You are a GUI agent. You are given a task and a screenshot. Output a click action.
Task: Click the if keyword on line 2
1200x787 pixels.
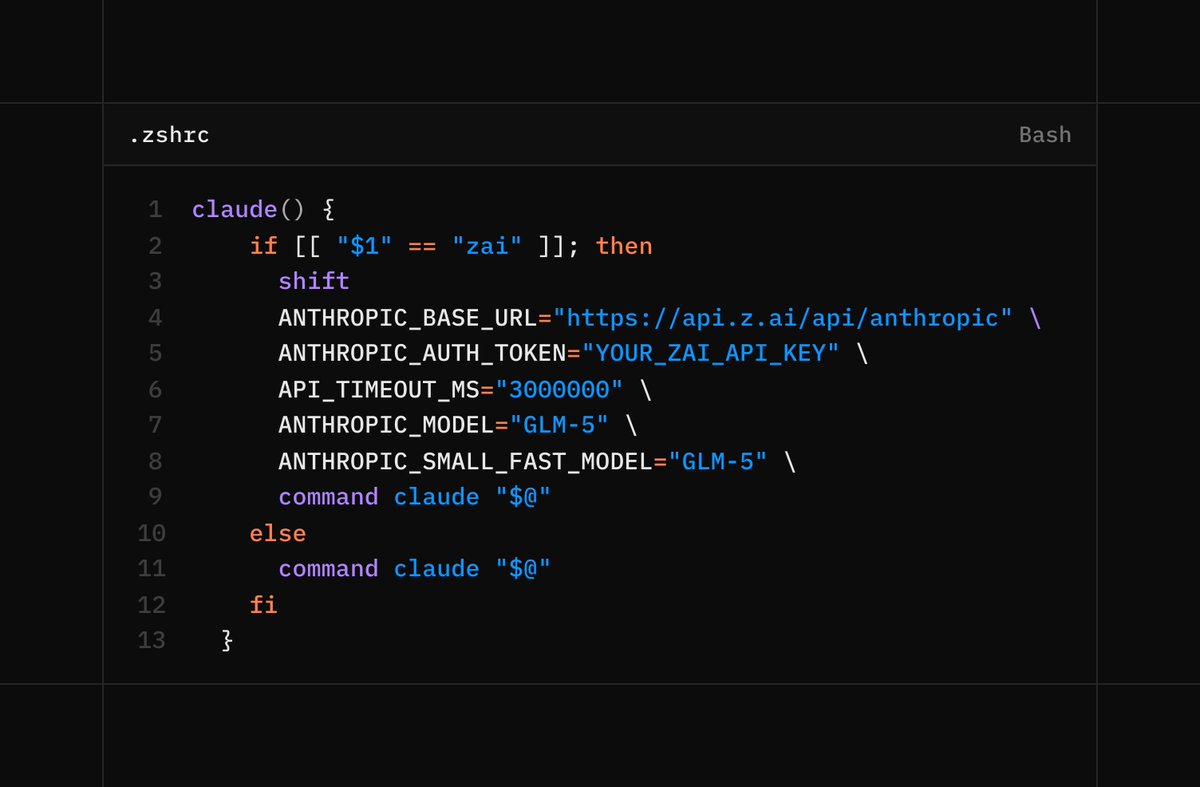263,245
